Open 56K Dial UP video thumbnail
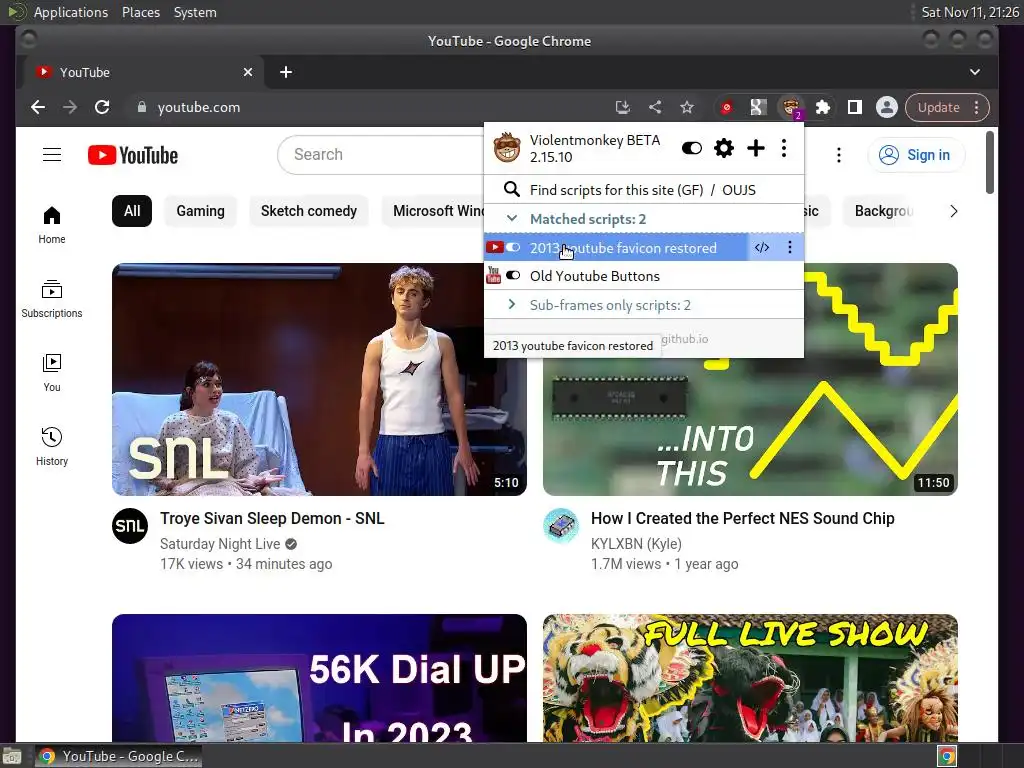Viewport: 1024px width, 768px height. pos(319,678)
